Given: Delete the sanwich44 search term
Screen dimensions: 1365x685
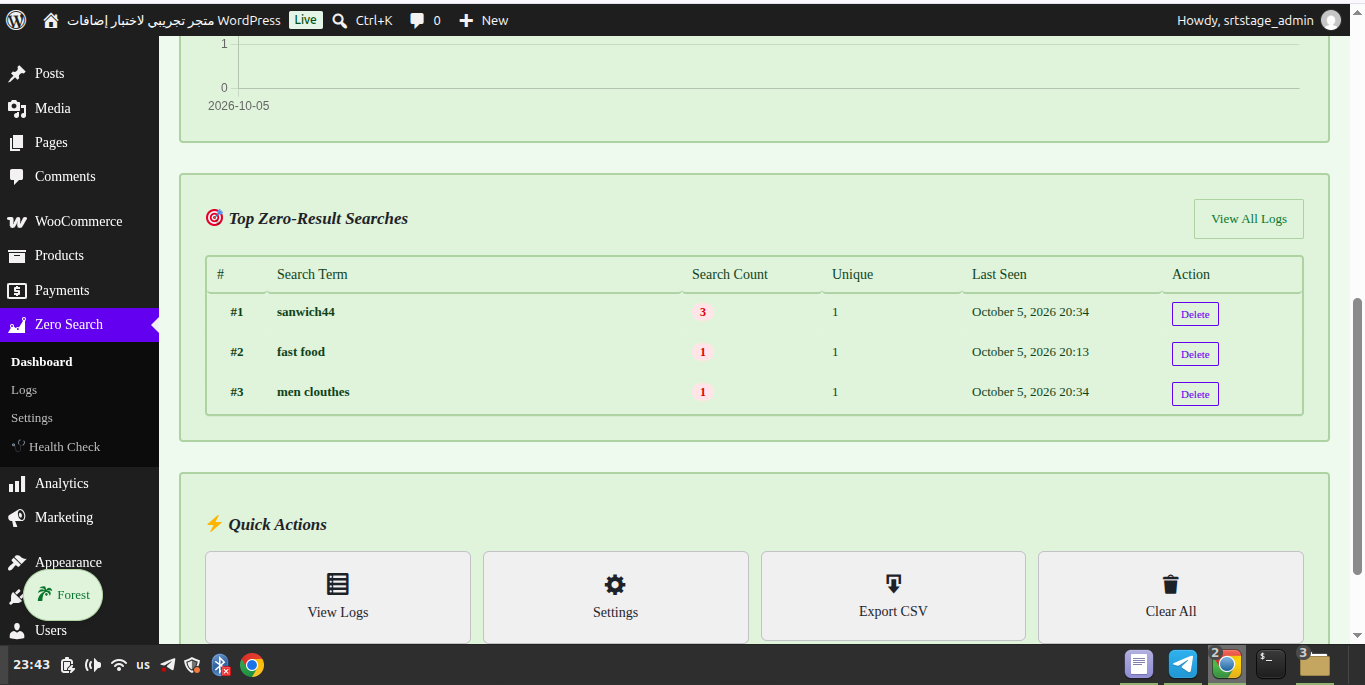Looking at the screenshot, I should pyautogui.click(x=1195, y=314).
